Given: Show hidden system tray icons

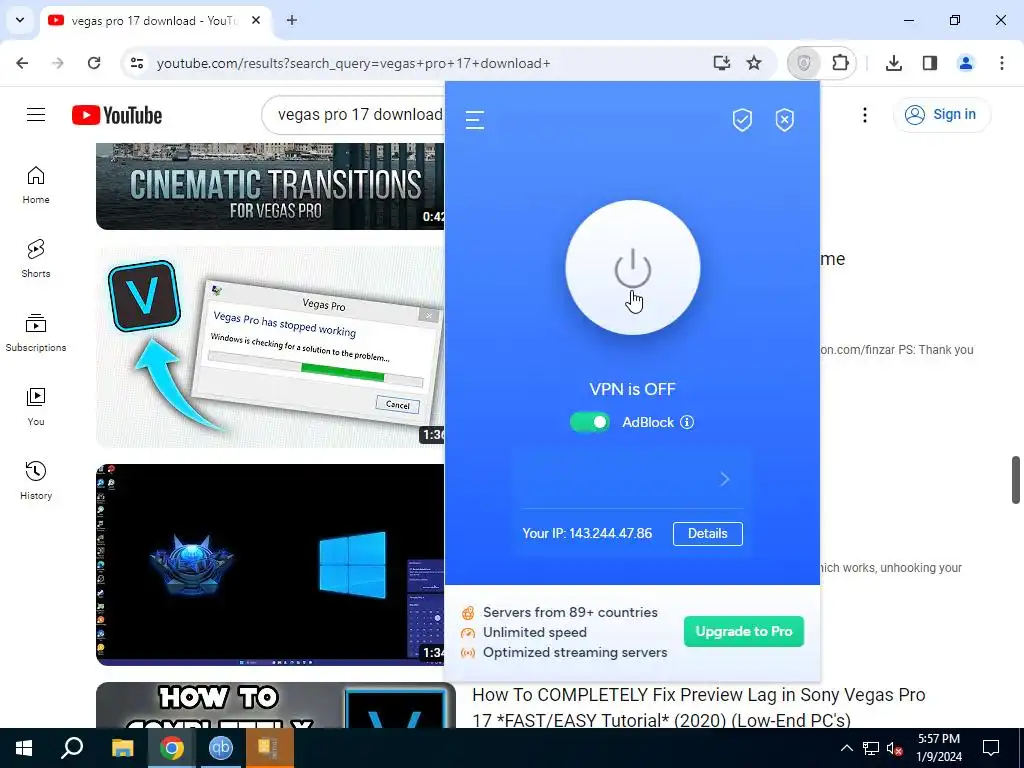Looking at the screenshot, I should pos(846,748).
